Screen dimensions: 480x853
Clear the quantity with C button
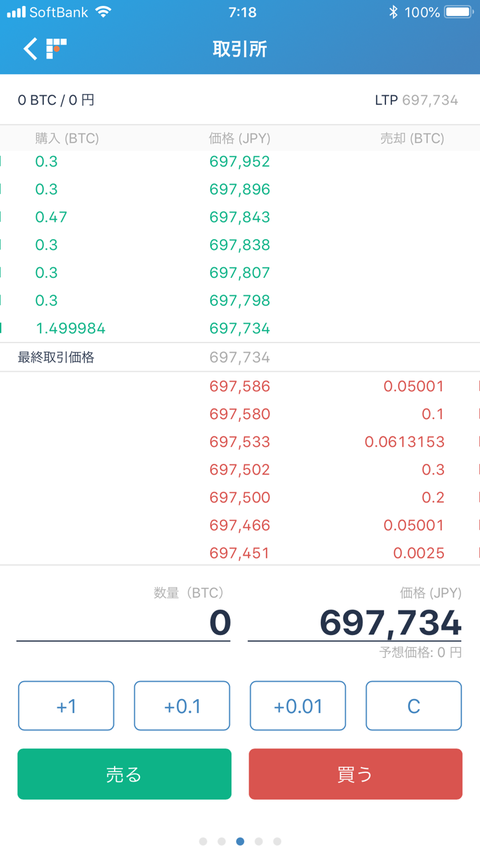click(414, 706)
